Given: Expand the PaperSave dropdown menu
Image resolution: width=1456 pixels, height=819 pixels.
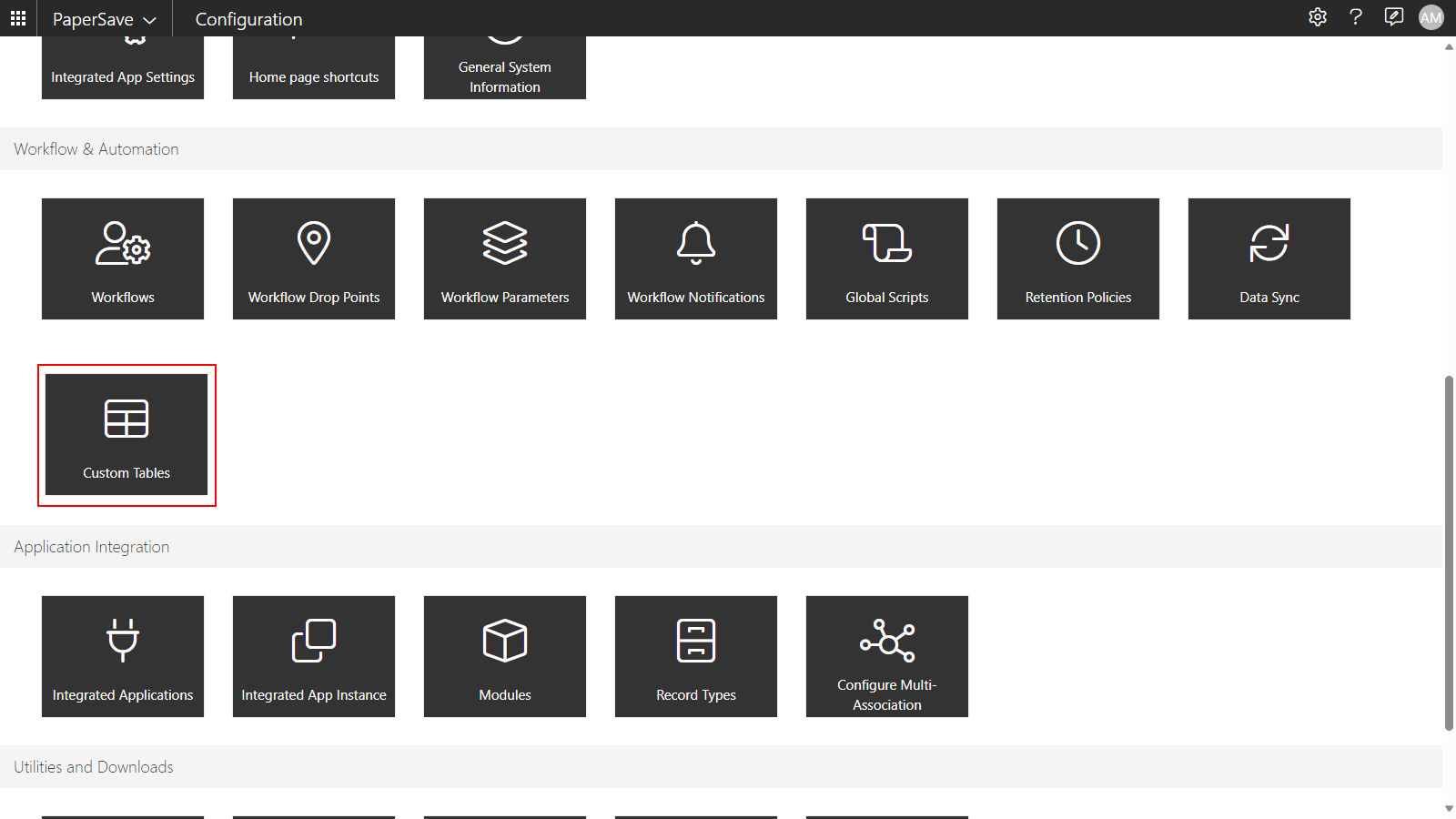Looking at the screenshot, I should (105, 19).
